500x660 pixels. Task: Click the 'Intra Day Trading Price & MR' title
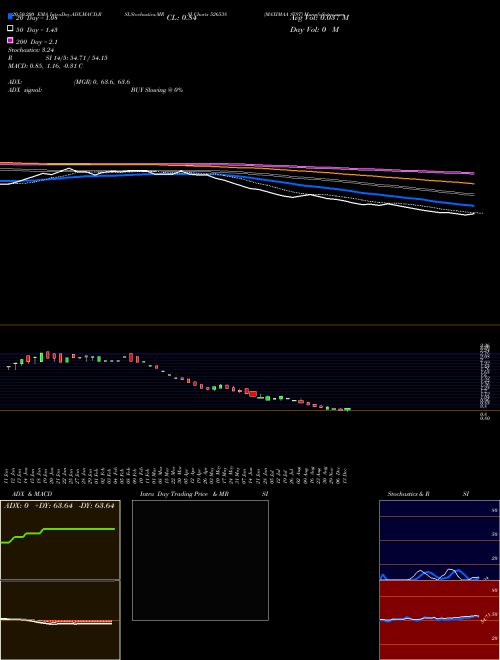(x=184, y=494)
